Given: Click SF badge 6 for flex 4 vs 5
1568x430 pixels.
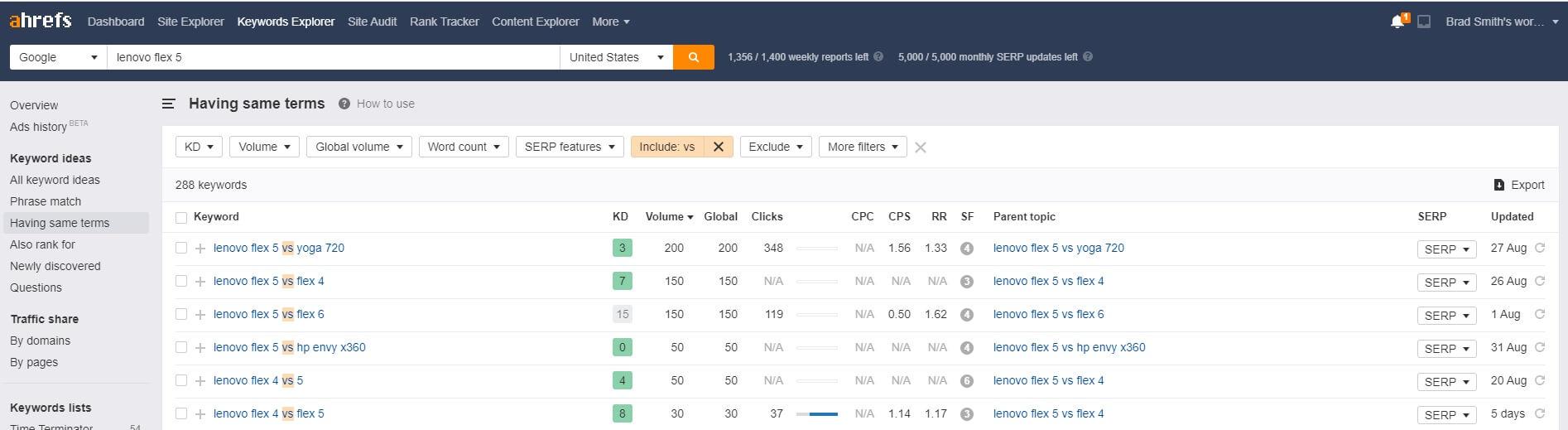Looking at the screenshot, I should pyautogui.click(x=967, y=381).
